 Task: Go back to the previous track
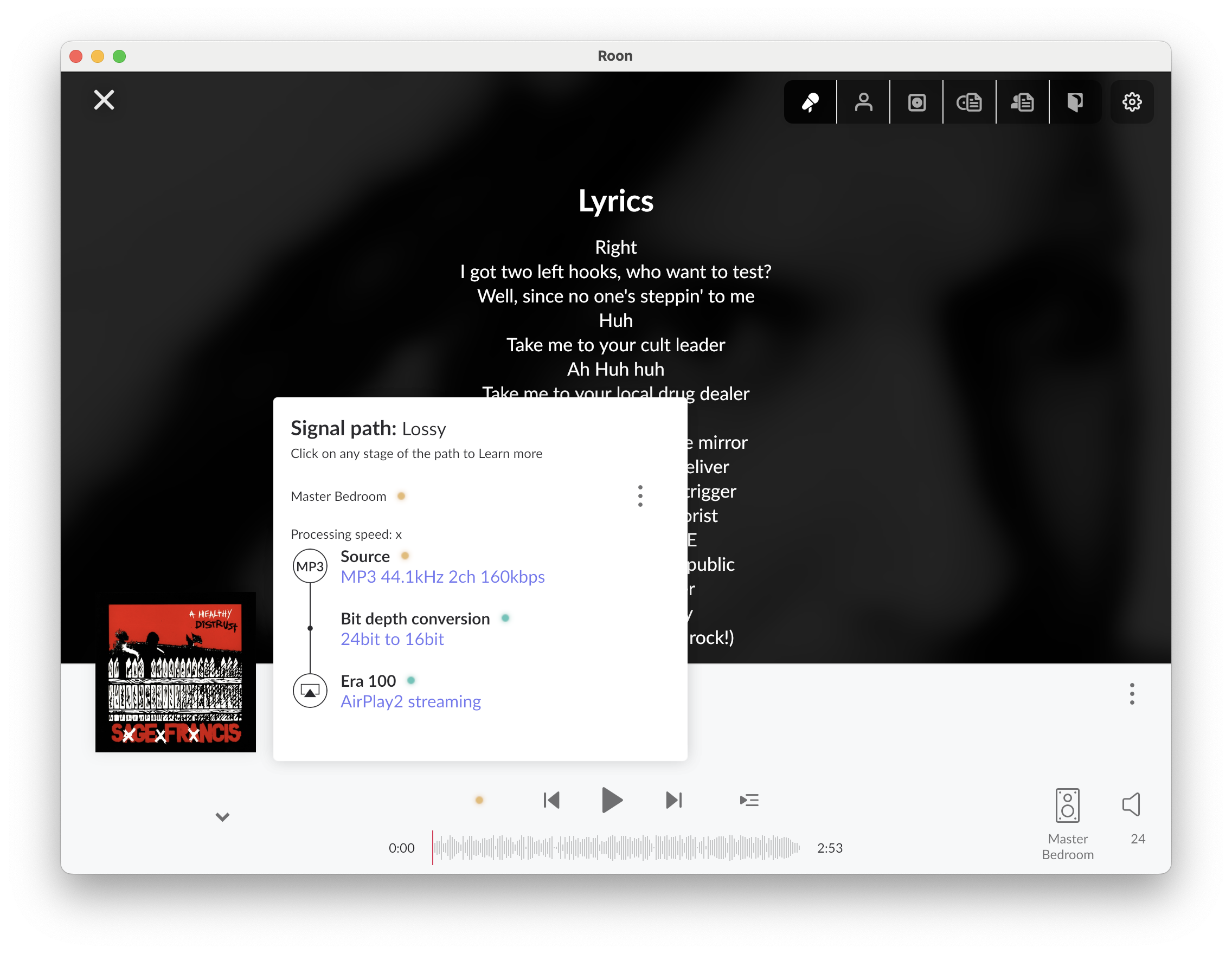click(x=551, y=800)
